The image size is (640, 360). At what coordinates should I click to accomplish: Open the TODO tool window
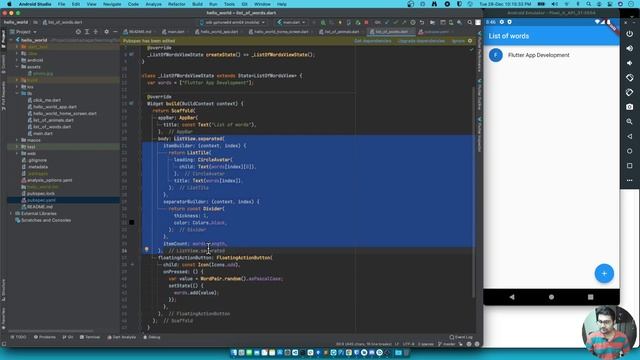click(x=18, y=337)
